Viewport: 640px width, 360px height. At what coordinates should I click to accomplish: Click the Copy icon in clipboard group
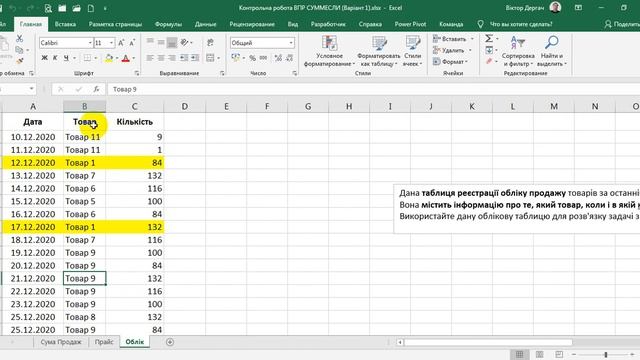[19, 50]
